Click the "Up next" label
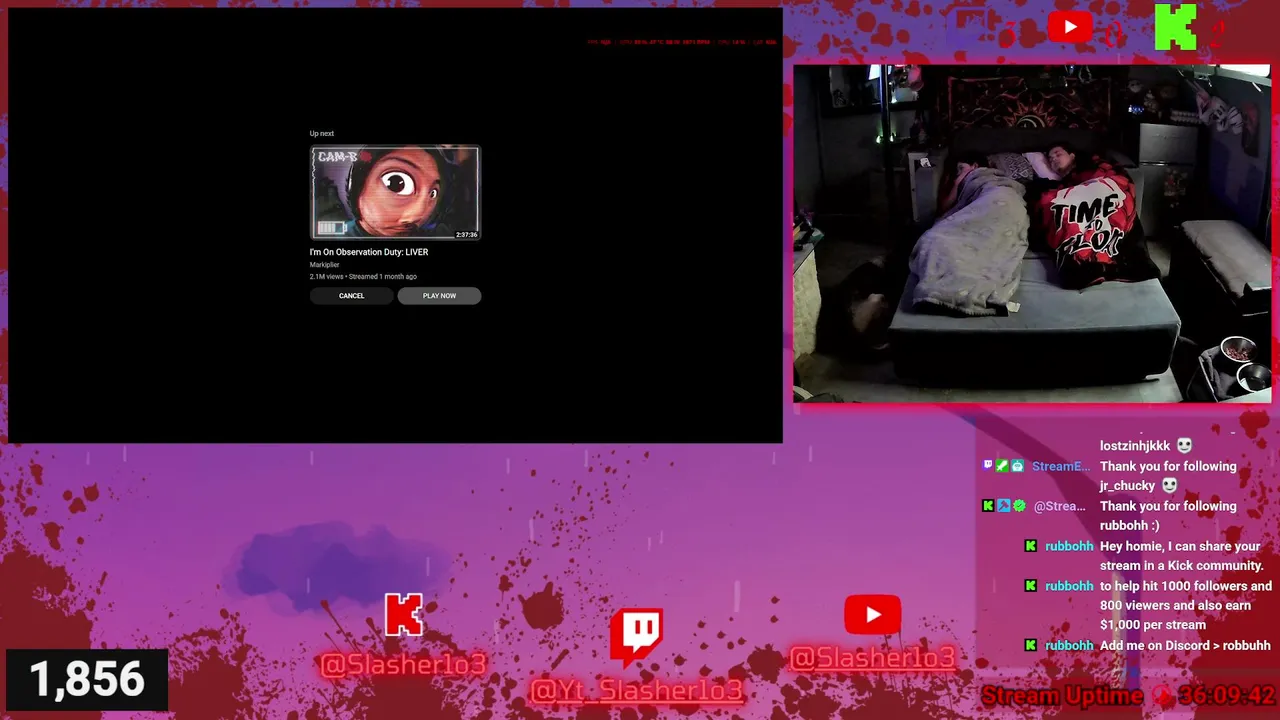This screenshot has width=1280, height=720. click(322, 134)
